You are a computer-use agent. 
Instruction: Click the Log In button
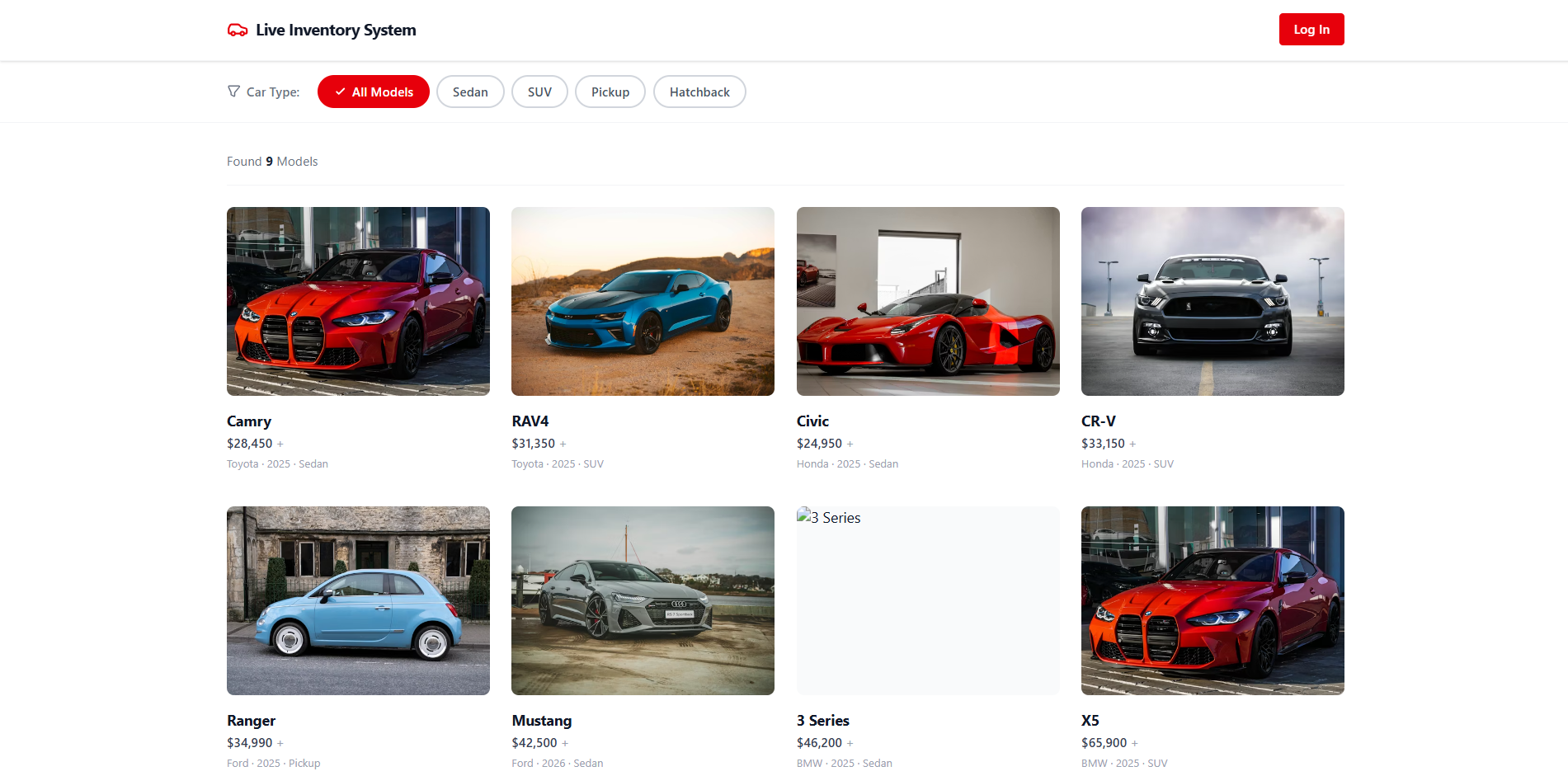tap(1311, 30)
